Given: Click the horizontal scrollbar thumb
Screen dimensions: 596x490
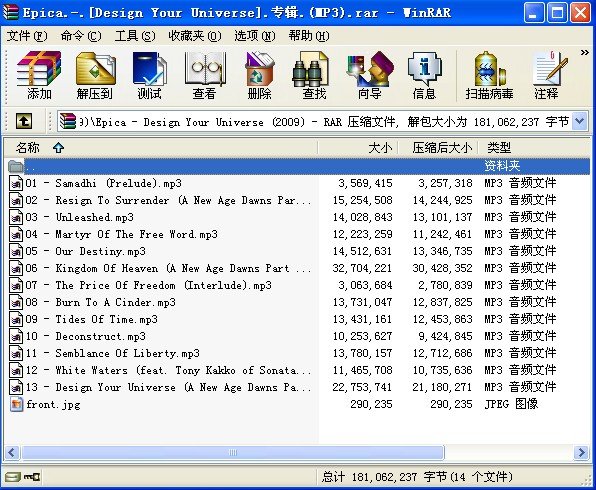Looking at the screenshot, I should pyautogui.click(x=233, y=452).
